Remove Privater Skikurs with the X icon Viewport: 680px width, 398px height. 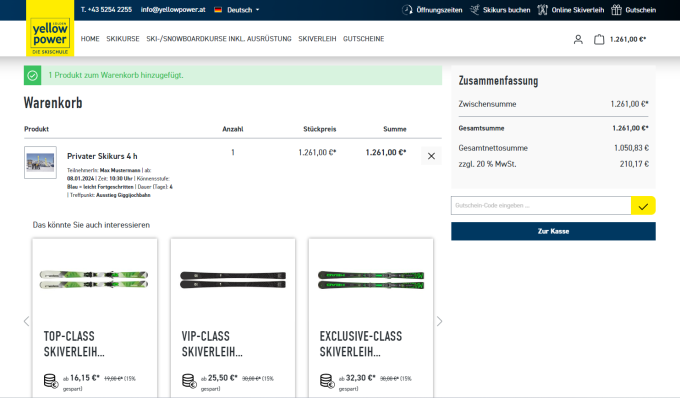pos(431,156)
